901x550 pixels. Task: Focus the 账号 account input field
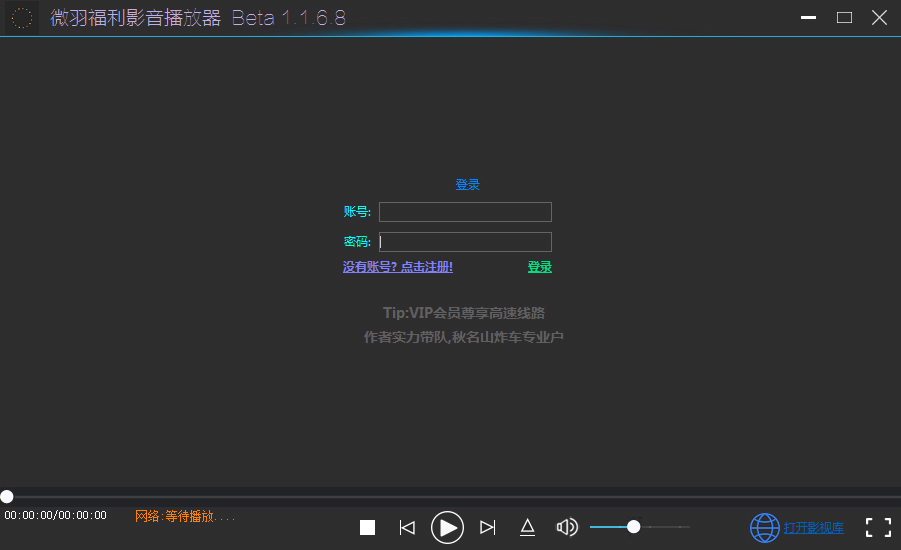pyautogui.click(x=465, y=212)
